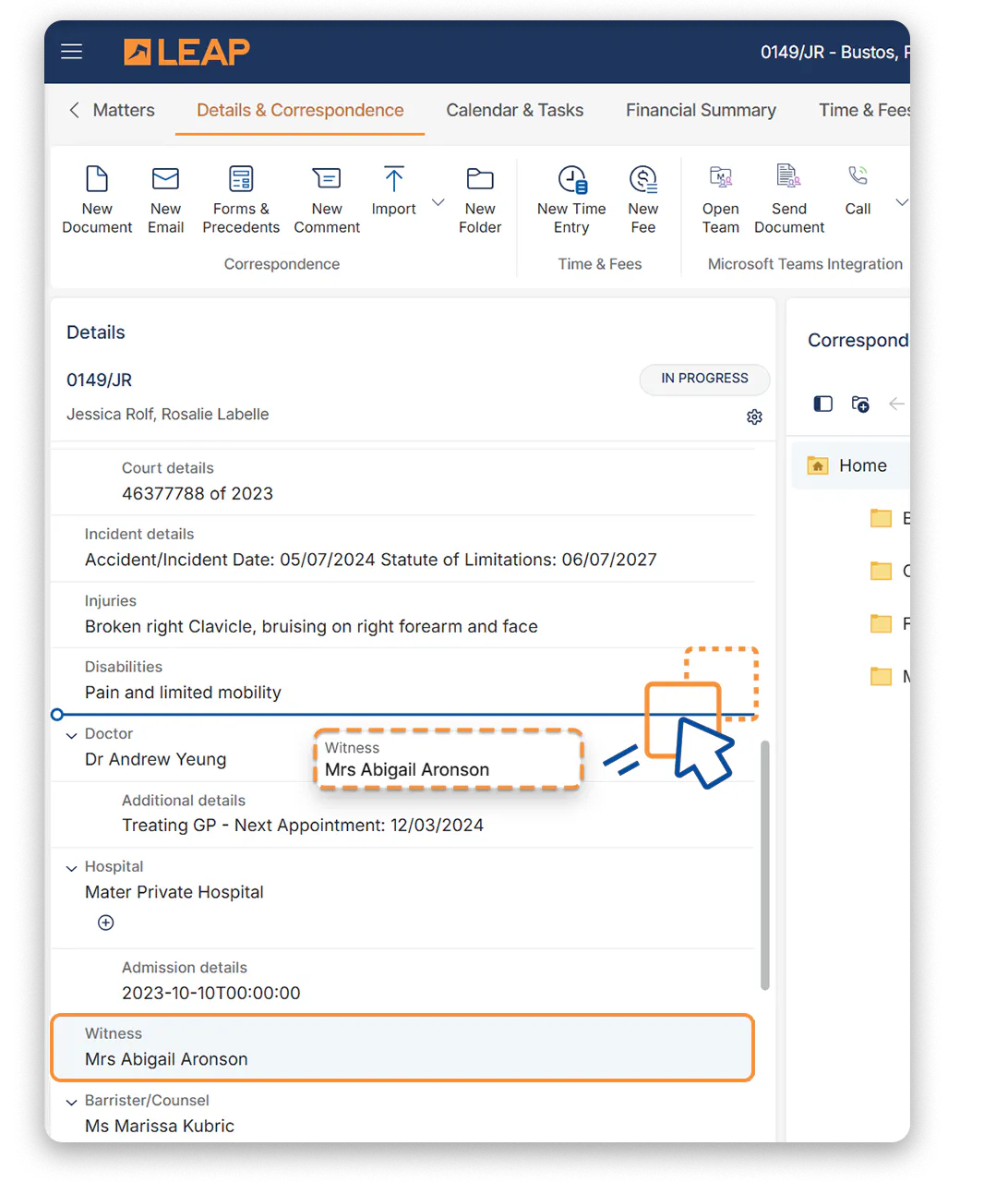Image resolution: width=1008 pixels, height=1182 pixels.
Task: Click Send Document in Teams
Action: click(x=789, y=199)
